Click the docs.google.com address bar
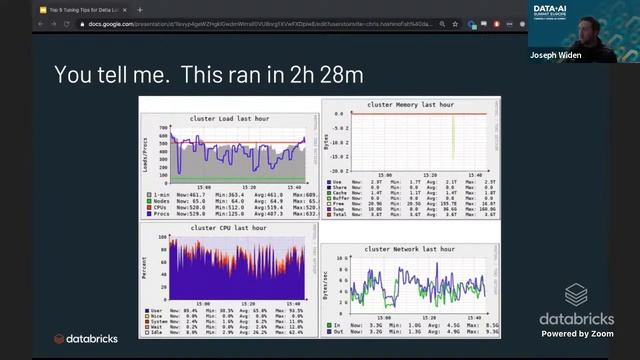This screenshot has width=640, height=360. pos(260,24)
